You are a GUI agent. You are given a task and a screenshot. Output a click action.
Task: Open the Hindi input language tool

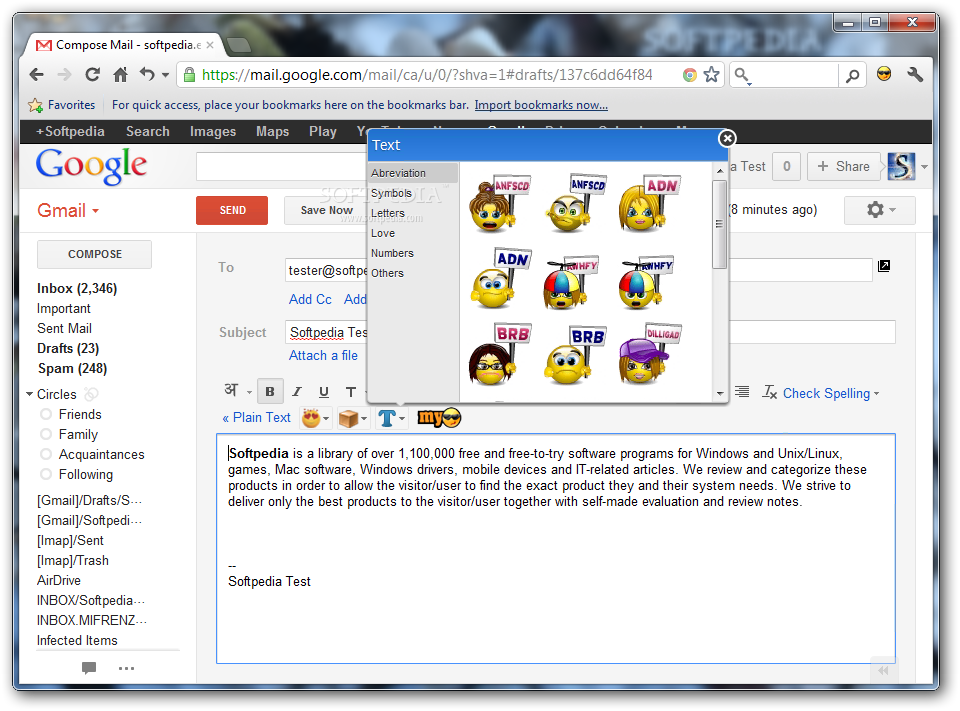coord(231,390)
